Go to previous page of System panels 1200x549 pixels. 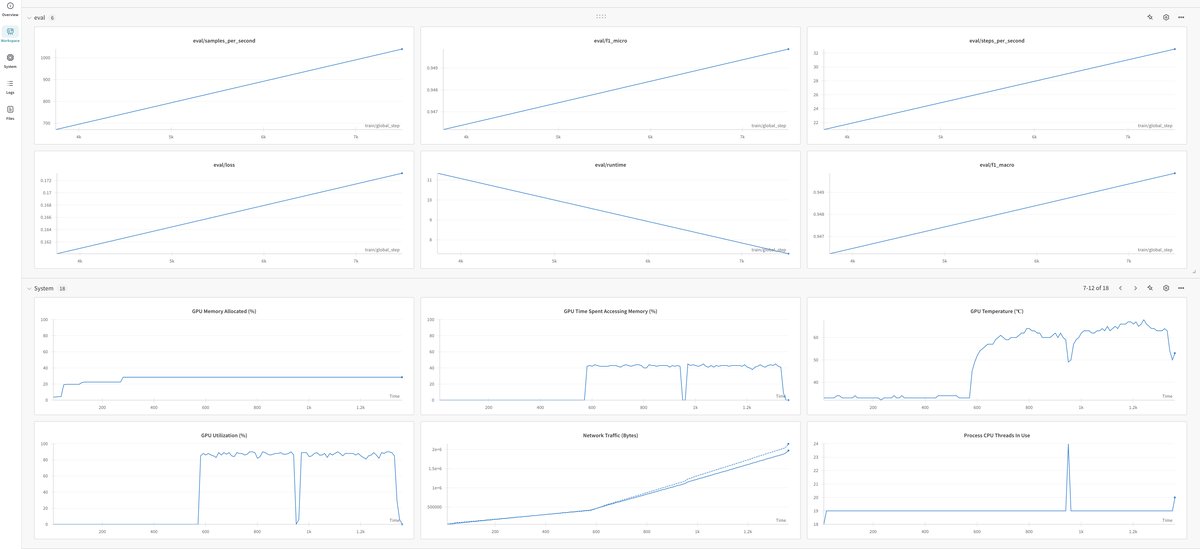[x=1120, y=288]
